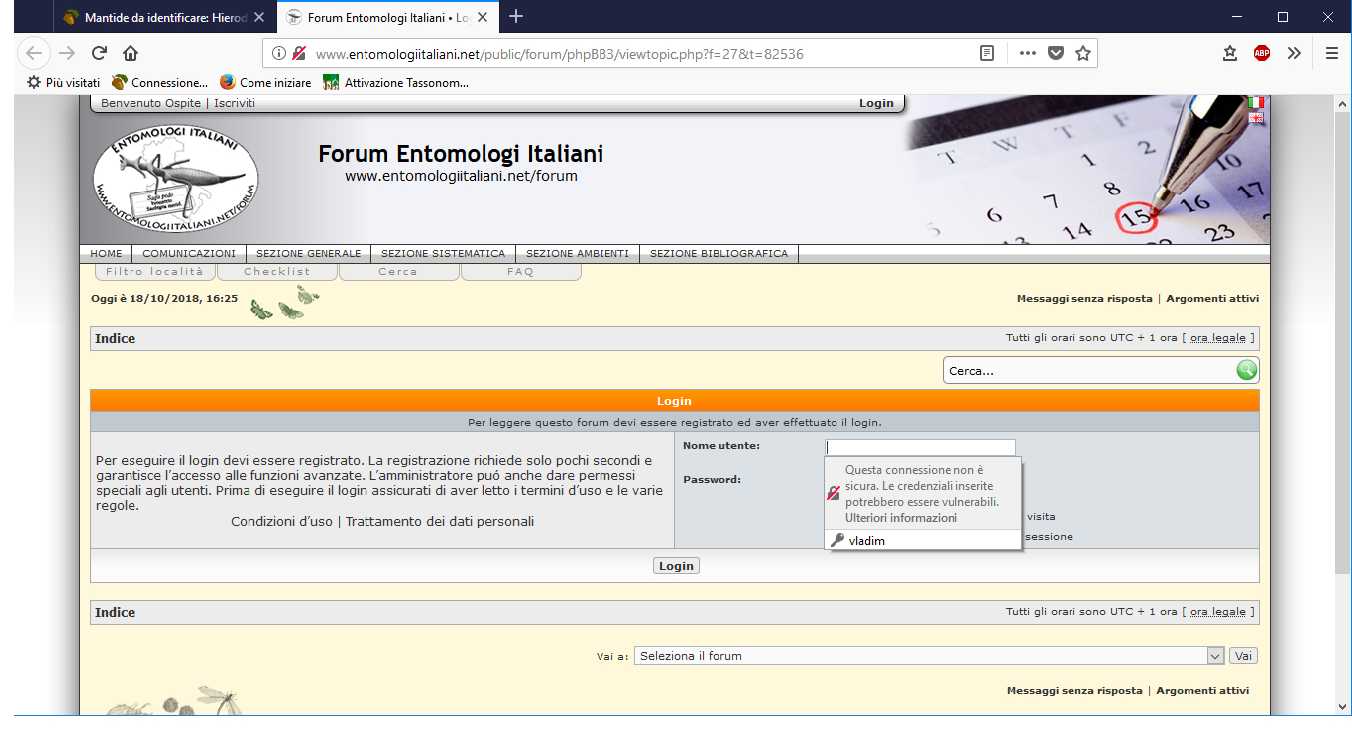Open Ulteriori informazioni in security warning

(900, 518)
